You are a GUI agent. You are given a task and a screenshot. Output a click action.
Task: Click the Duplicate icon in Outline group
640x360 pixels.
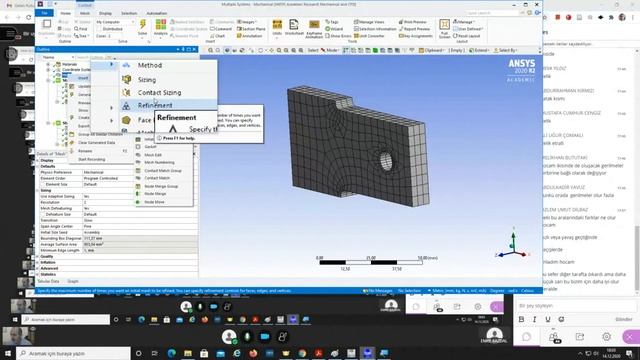point(47,24)
